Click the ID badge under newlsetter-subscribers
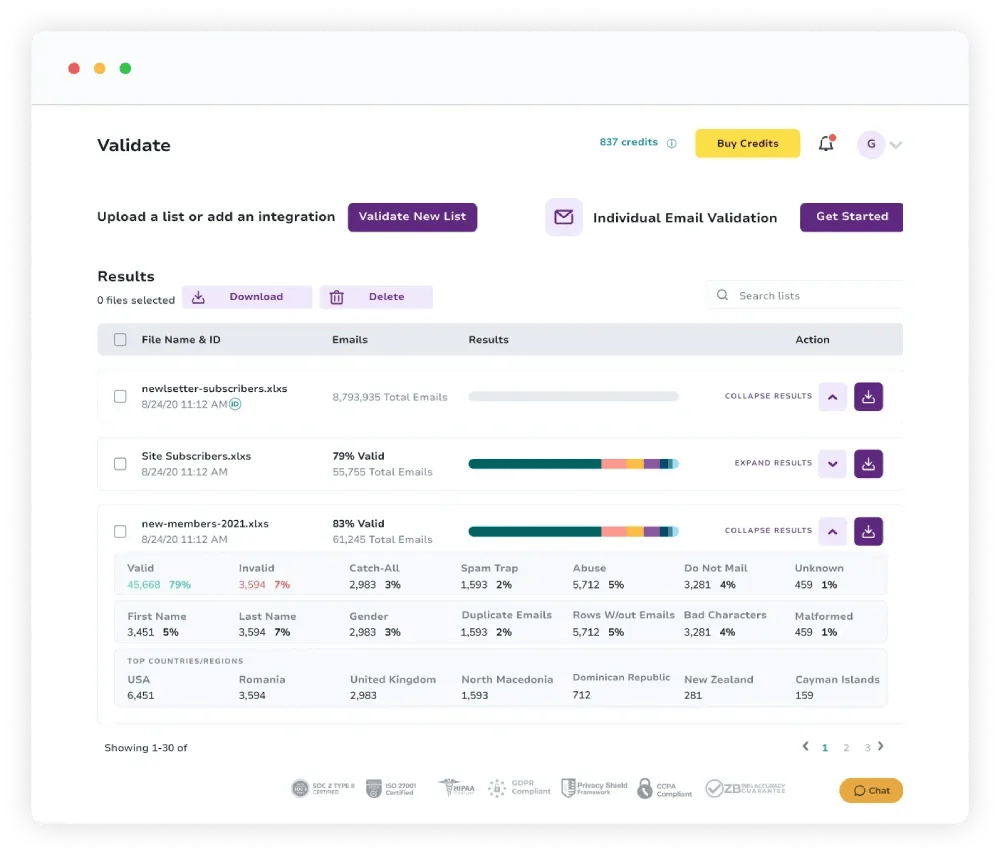 click(235, 404)
